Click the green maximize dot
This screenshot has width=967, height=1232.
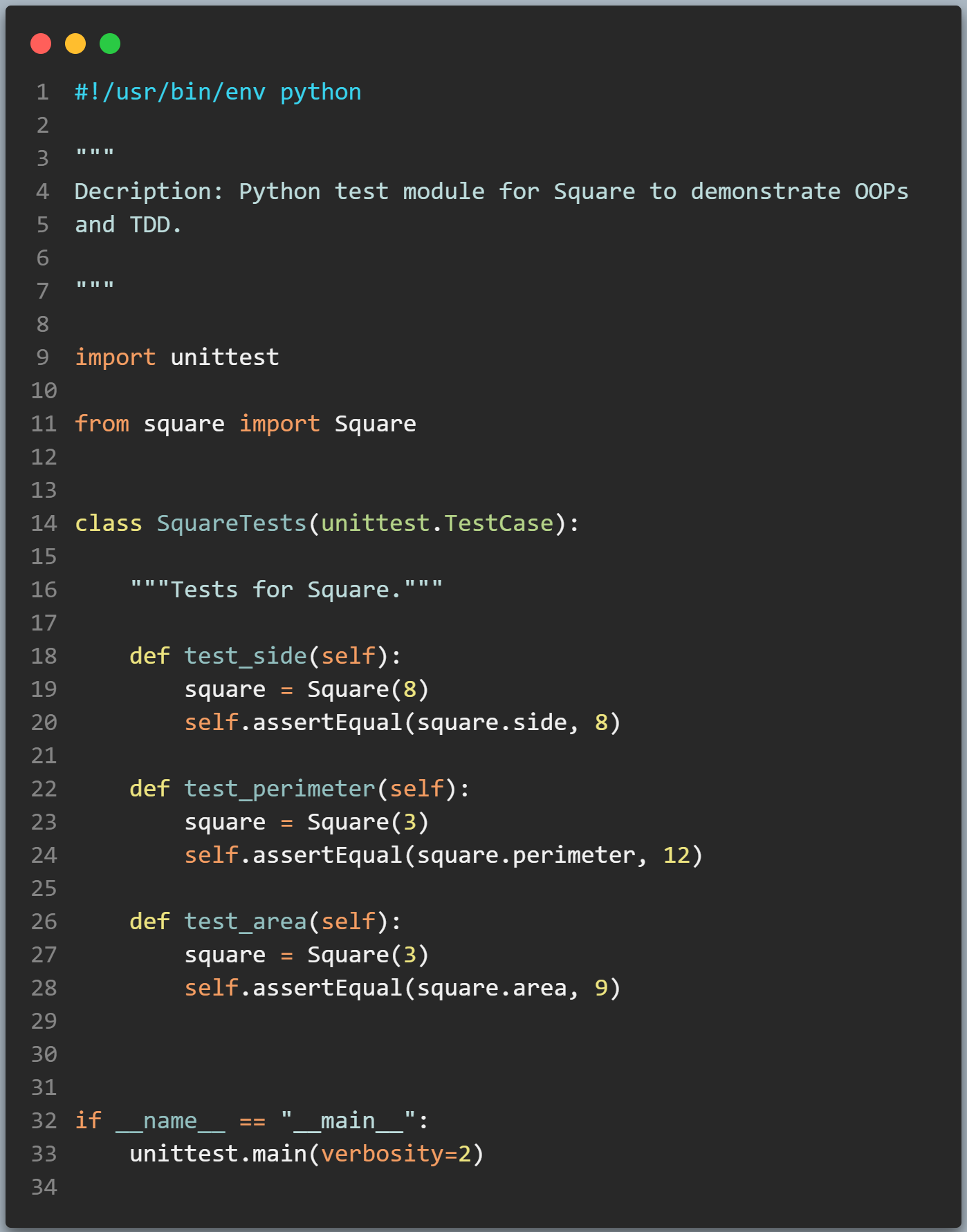point(110,44)
